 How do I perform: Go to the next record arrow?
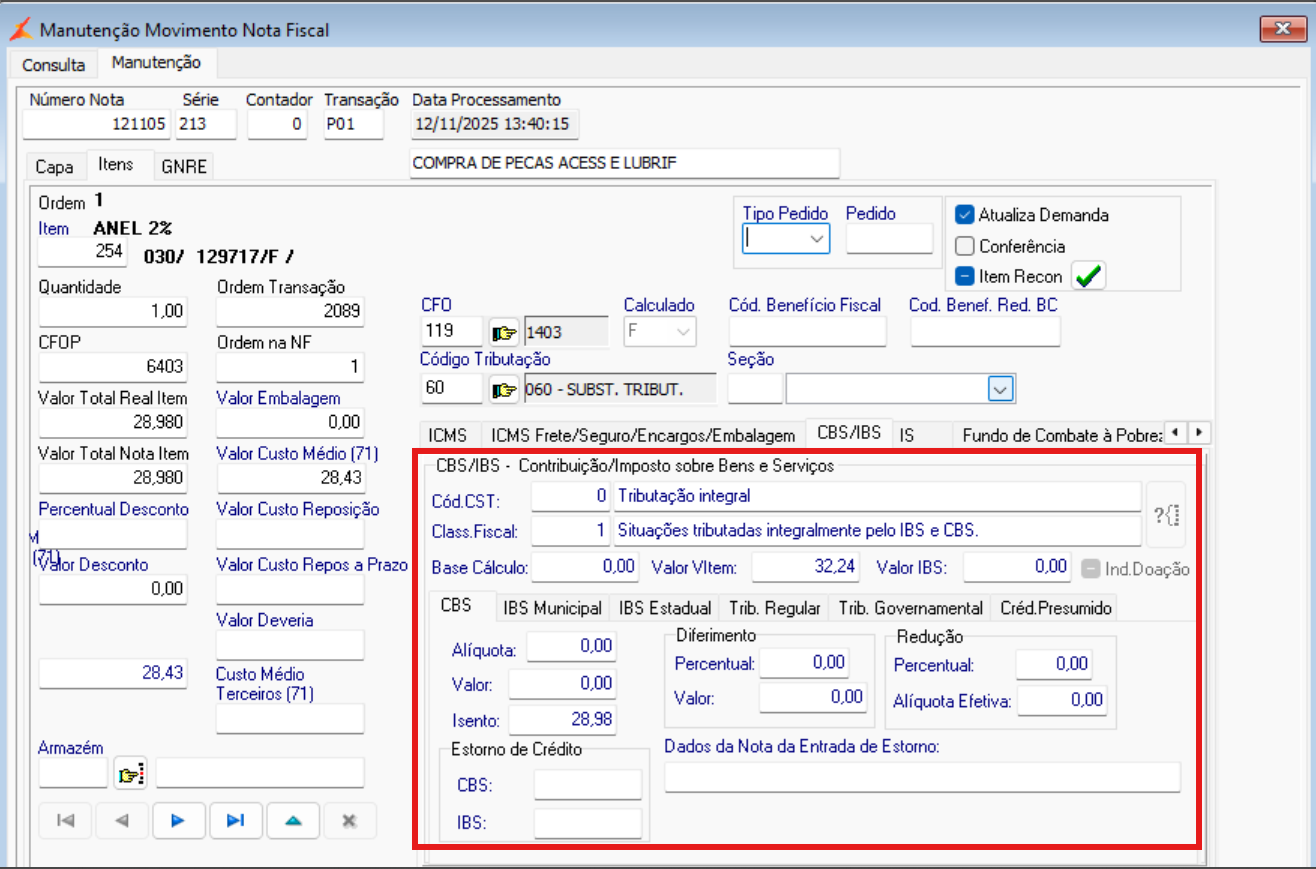point(179,820)
